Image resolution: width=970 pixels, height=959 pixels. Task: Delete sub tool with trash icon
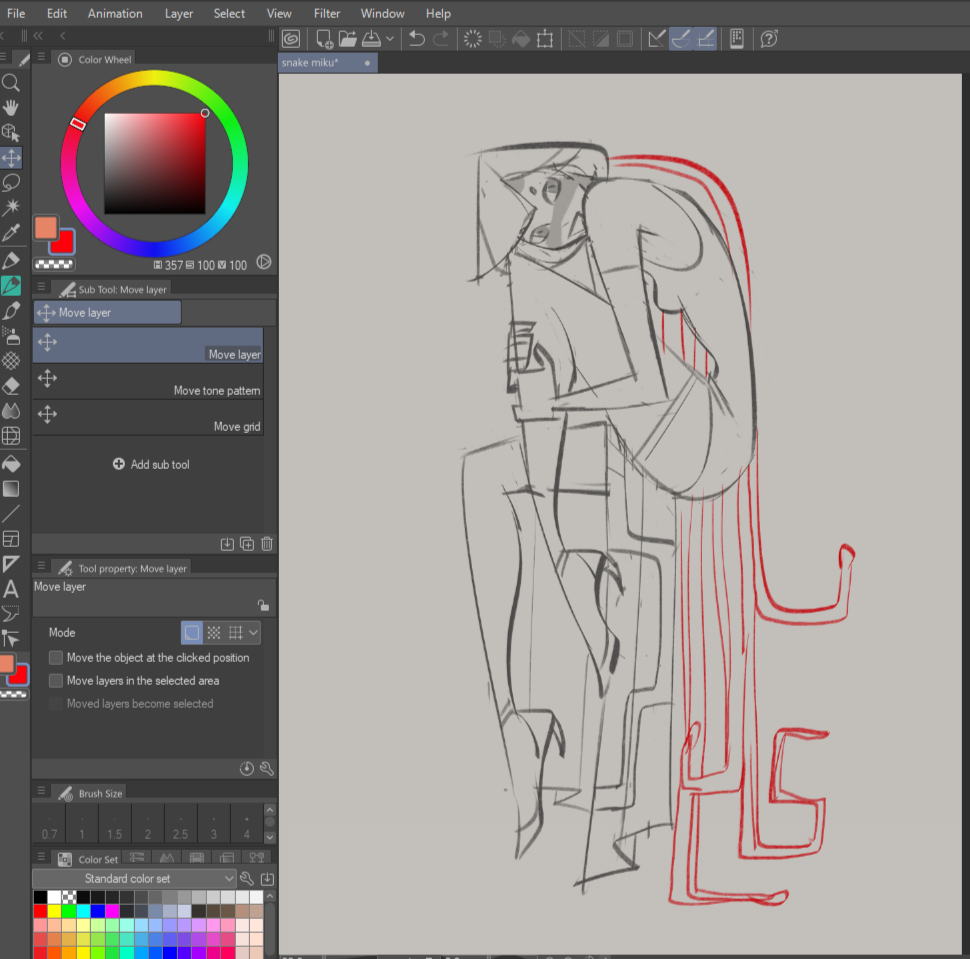[267, 544]
